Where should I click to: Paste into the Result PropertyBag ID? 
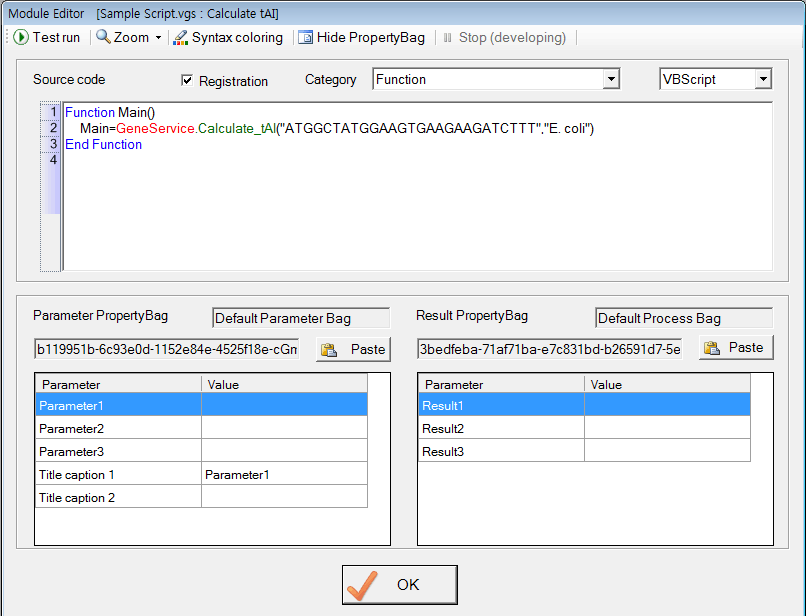tap(736, 348)
